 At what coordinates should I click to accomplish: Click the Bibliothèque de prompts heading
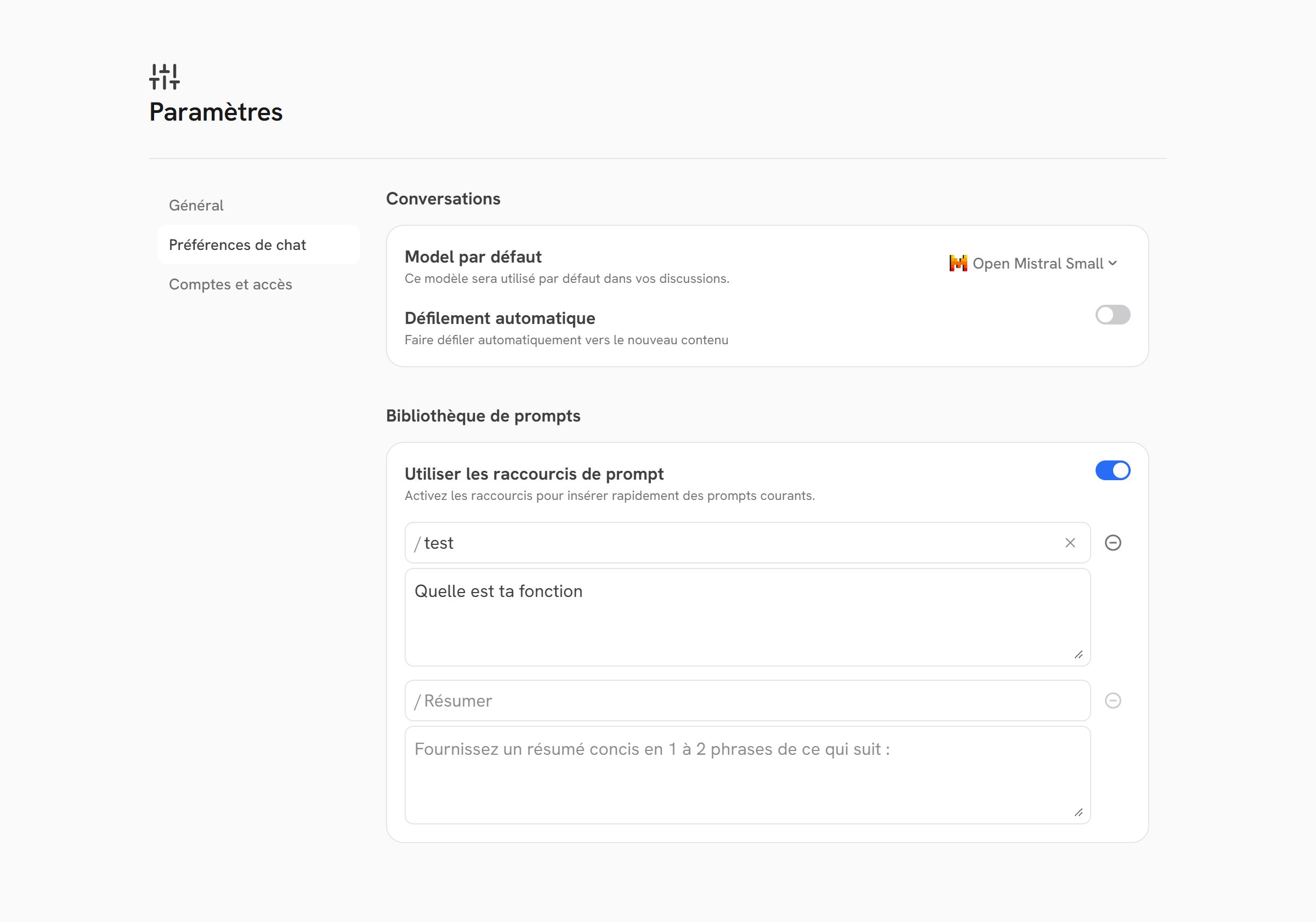click(x=483, y=416)
